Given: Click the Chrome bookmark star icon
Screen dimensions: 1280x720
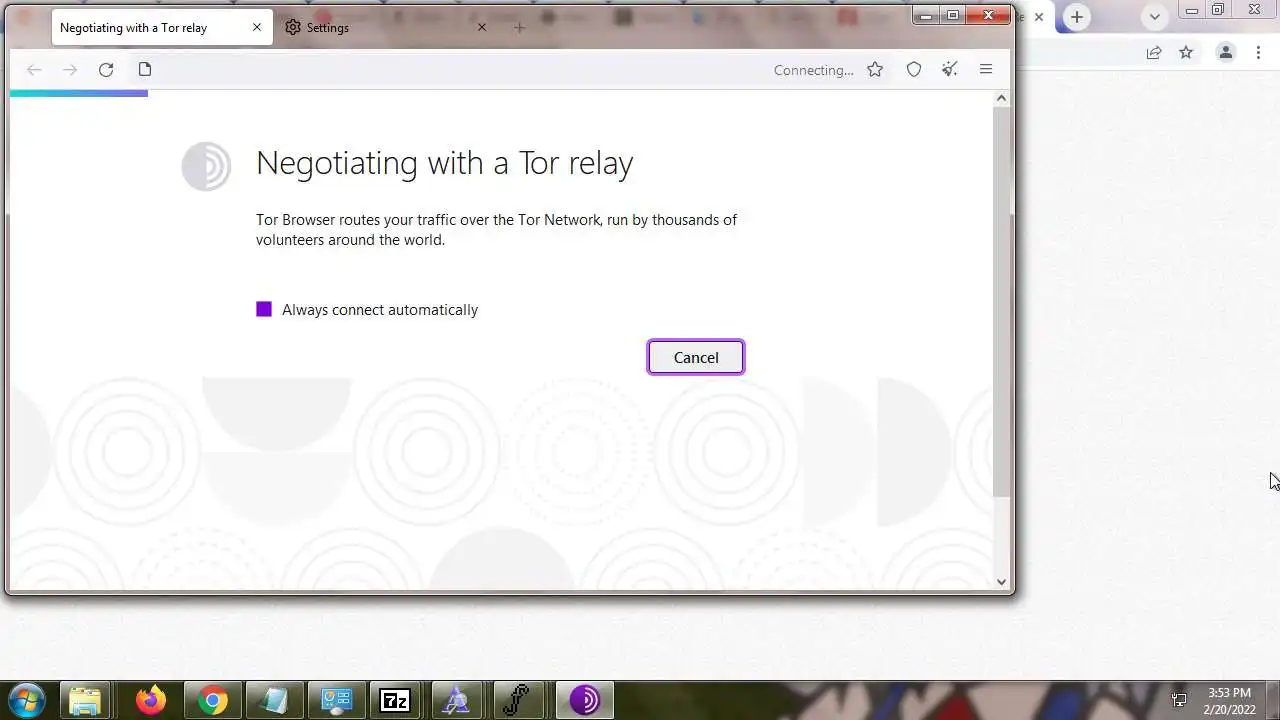Looking at the screenshot, I should pos(1186,52).
